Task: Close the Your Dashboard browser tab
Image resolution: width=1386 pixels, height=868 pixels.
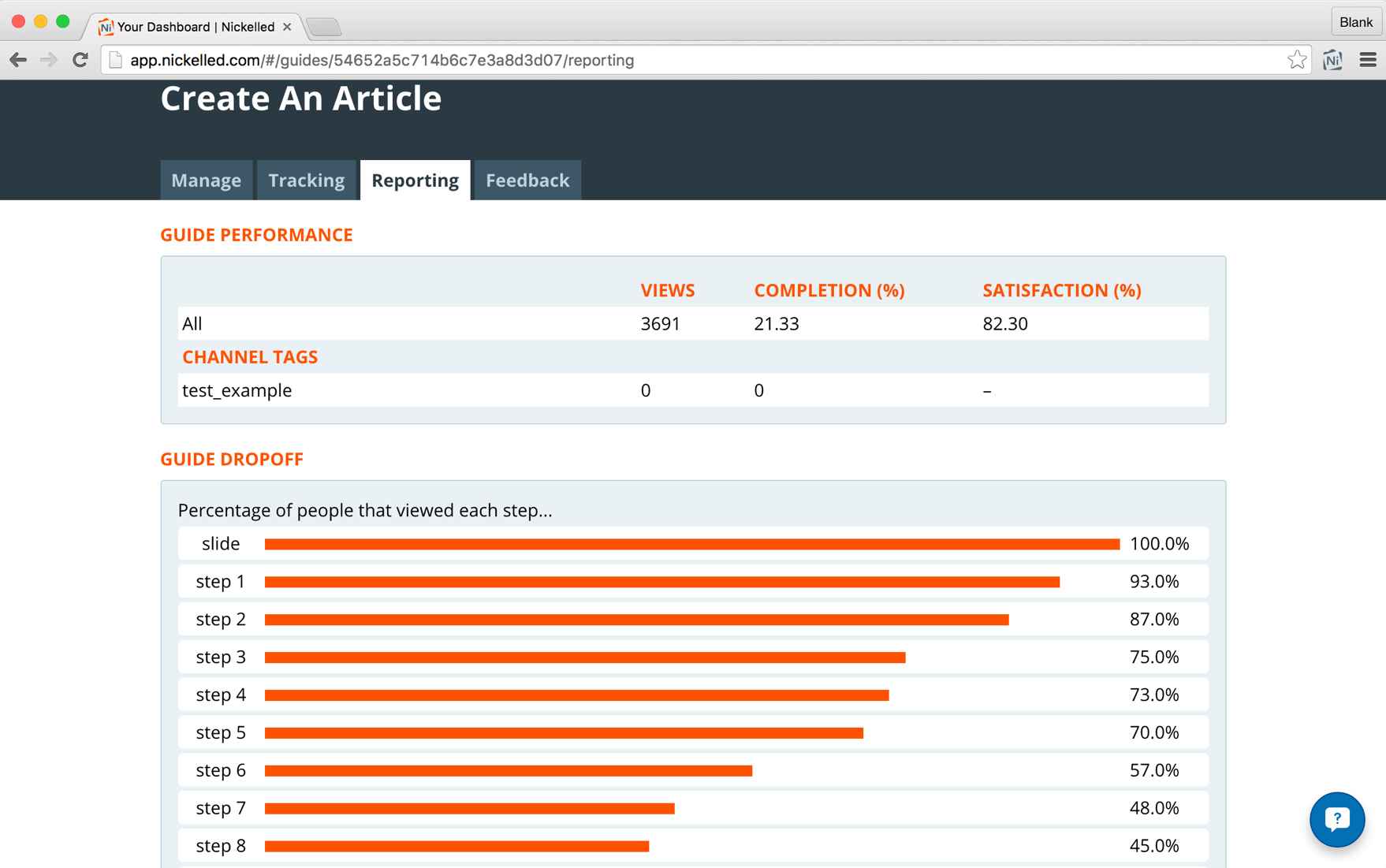Action: 287,27
